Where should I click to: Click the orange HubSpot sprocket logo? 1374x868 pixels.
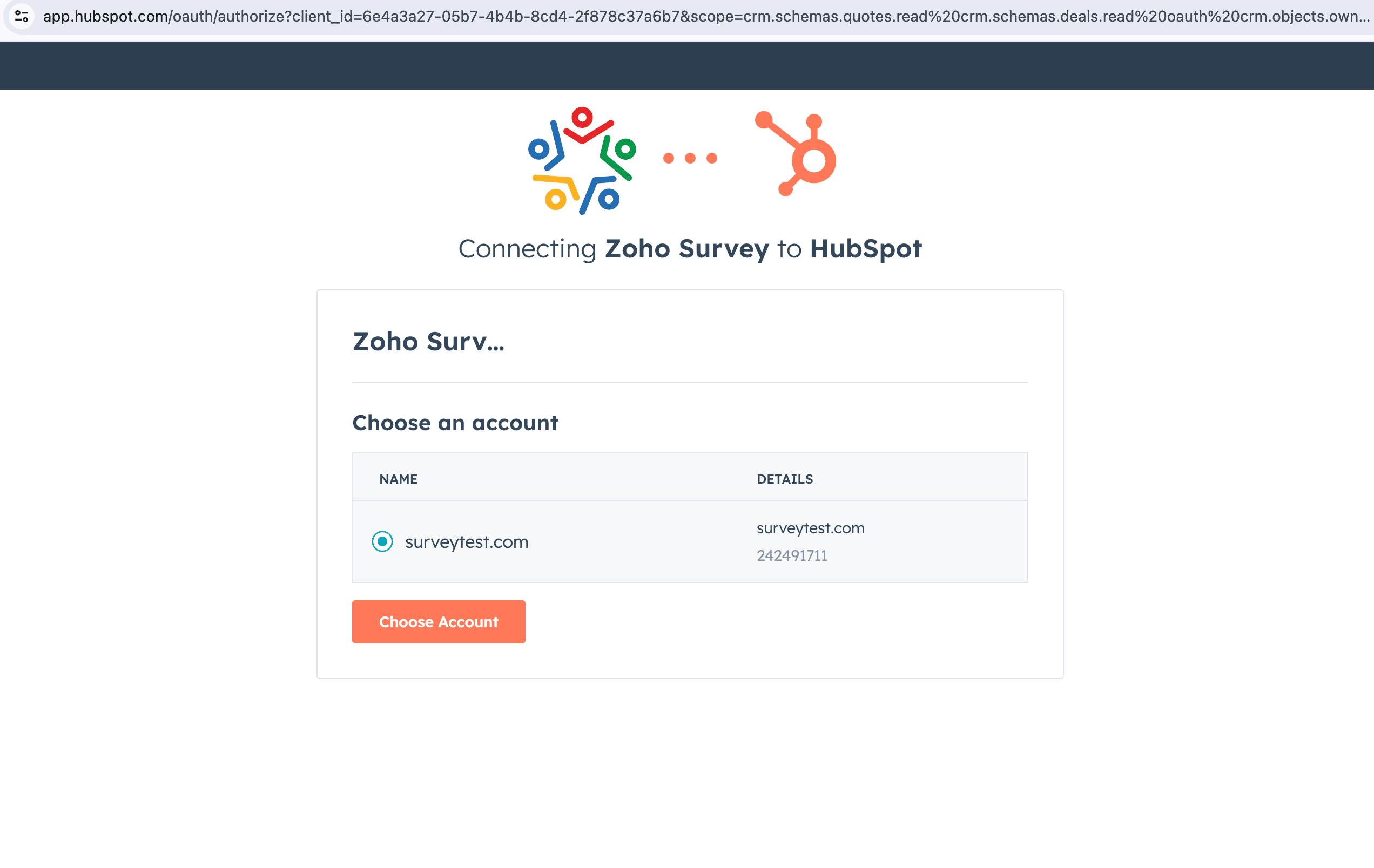click(x=796, y=154)
